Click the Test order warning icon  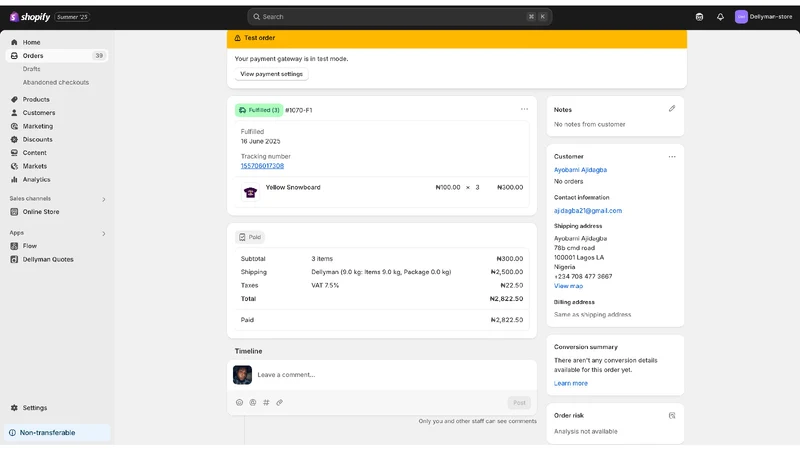click(237, 38)
